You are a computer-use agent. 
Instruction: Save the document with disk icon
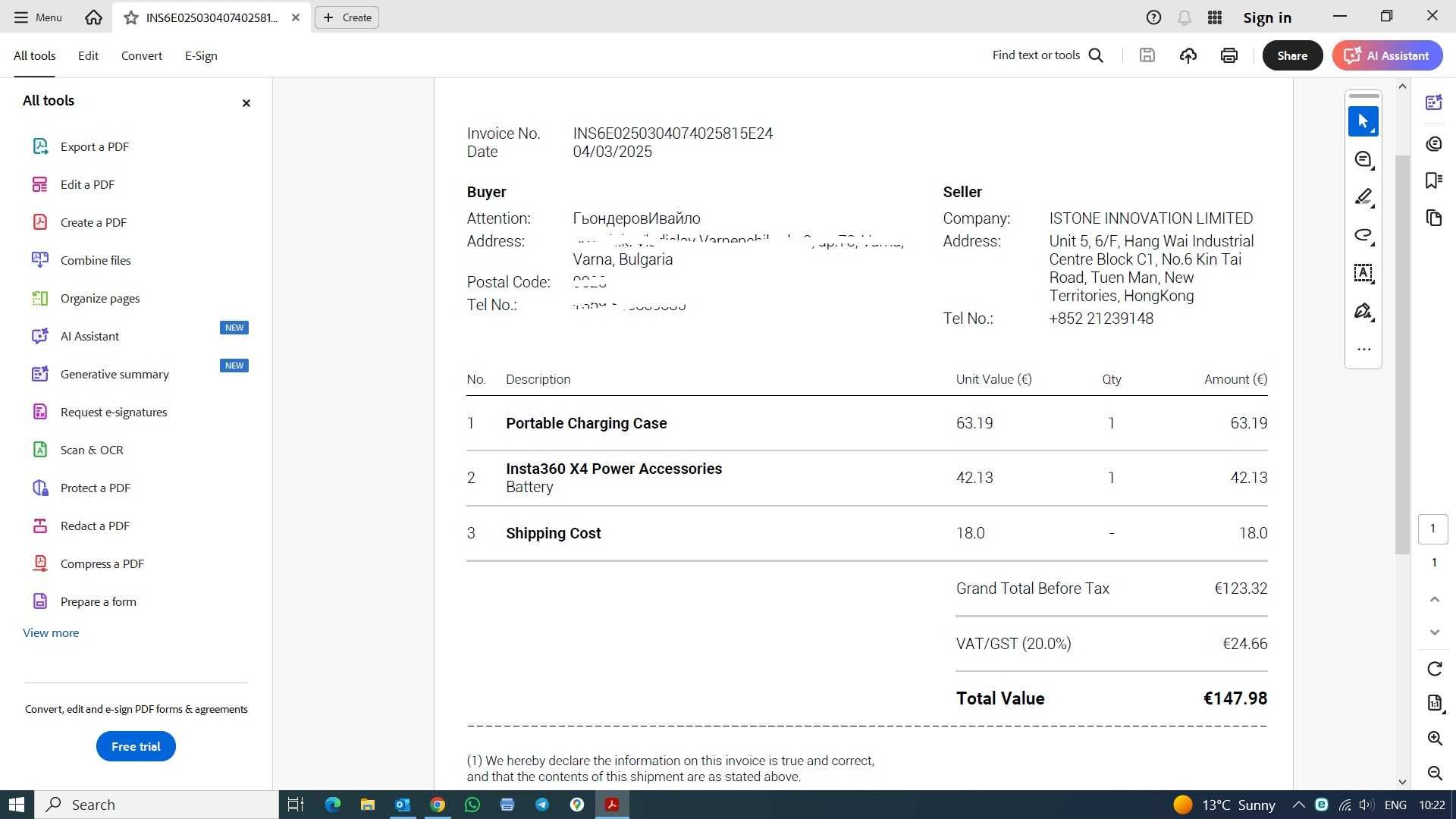1147,55
